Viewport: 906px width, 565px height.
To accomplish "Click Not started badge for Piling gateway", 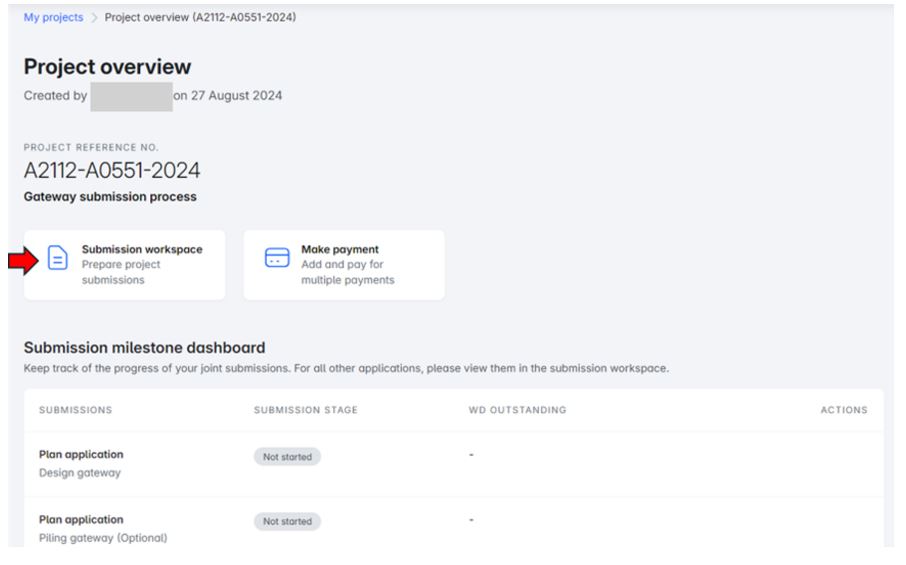I will point(287,522).
